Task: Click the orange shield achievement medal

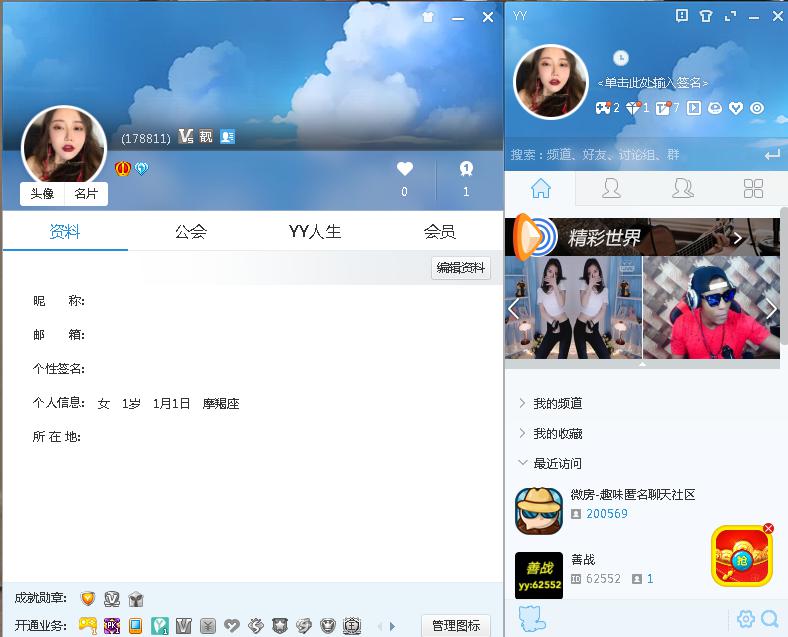Action: click(88, 598)
